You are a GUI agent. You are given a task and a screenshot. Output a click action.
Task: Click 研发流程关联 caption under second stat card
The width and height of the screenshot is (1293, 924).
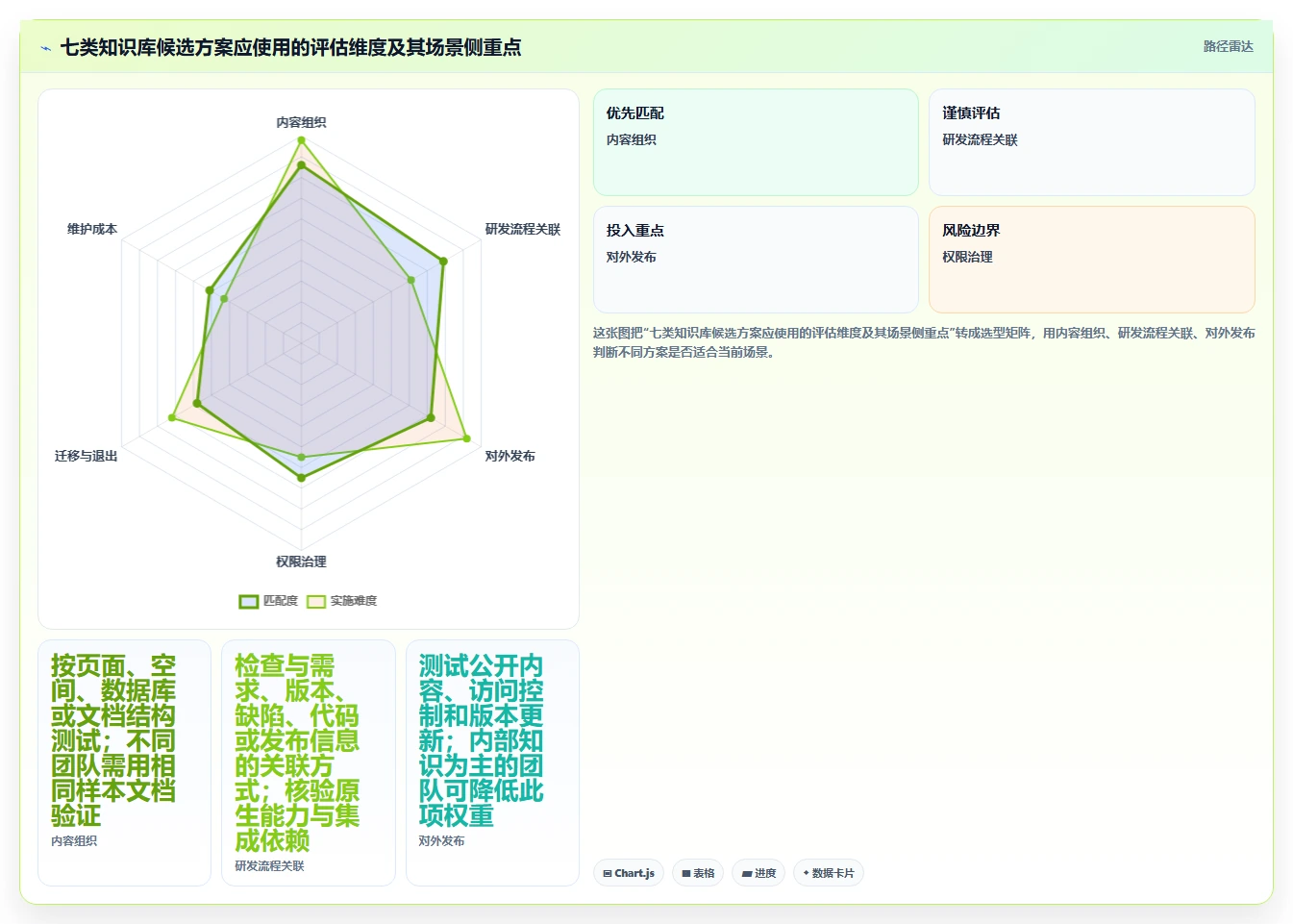pyautogui.click(x=269, y=865)
